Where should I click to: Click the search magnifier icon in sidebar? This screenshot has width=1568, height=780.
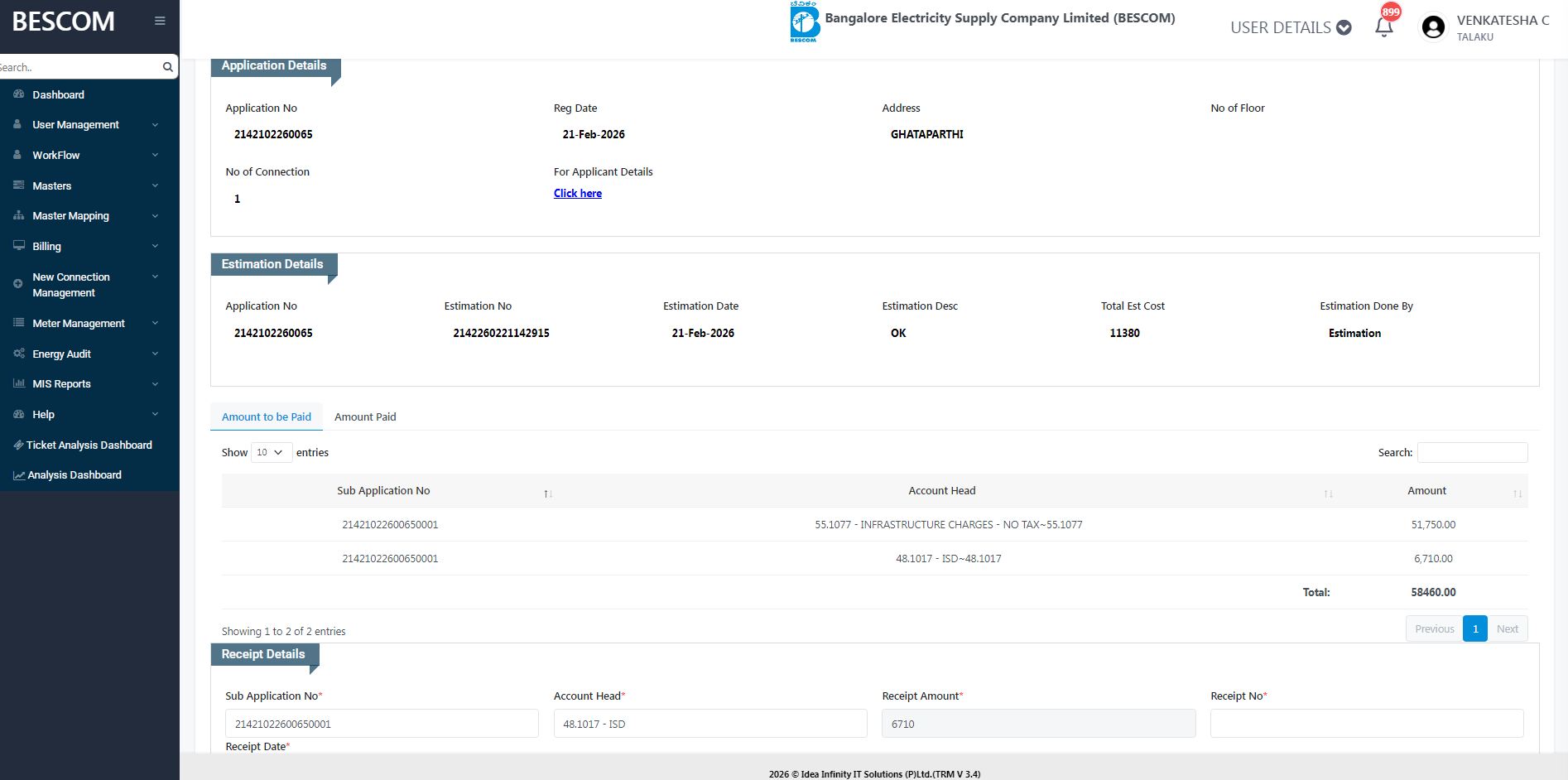tap(167, 67)
